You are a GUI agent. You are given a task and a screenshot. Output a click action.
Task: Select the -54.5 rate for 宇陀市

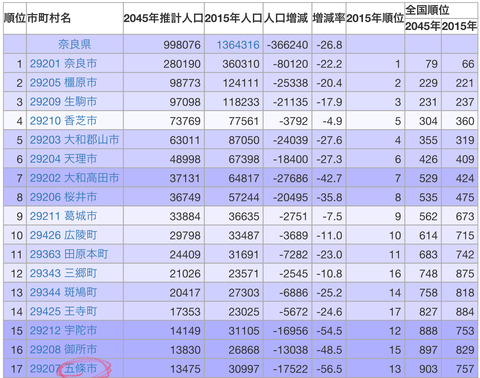[x=329, y=331]
